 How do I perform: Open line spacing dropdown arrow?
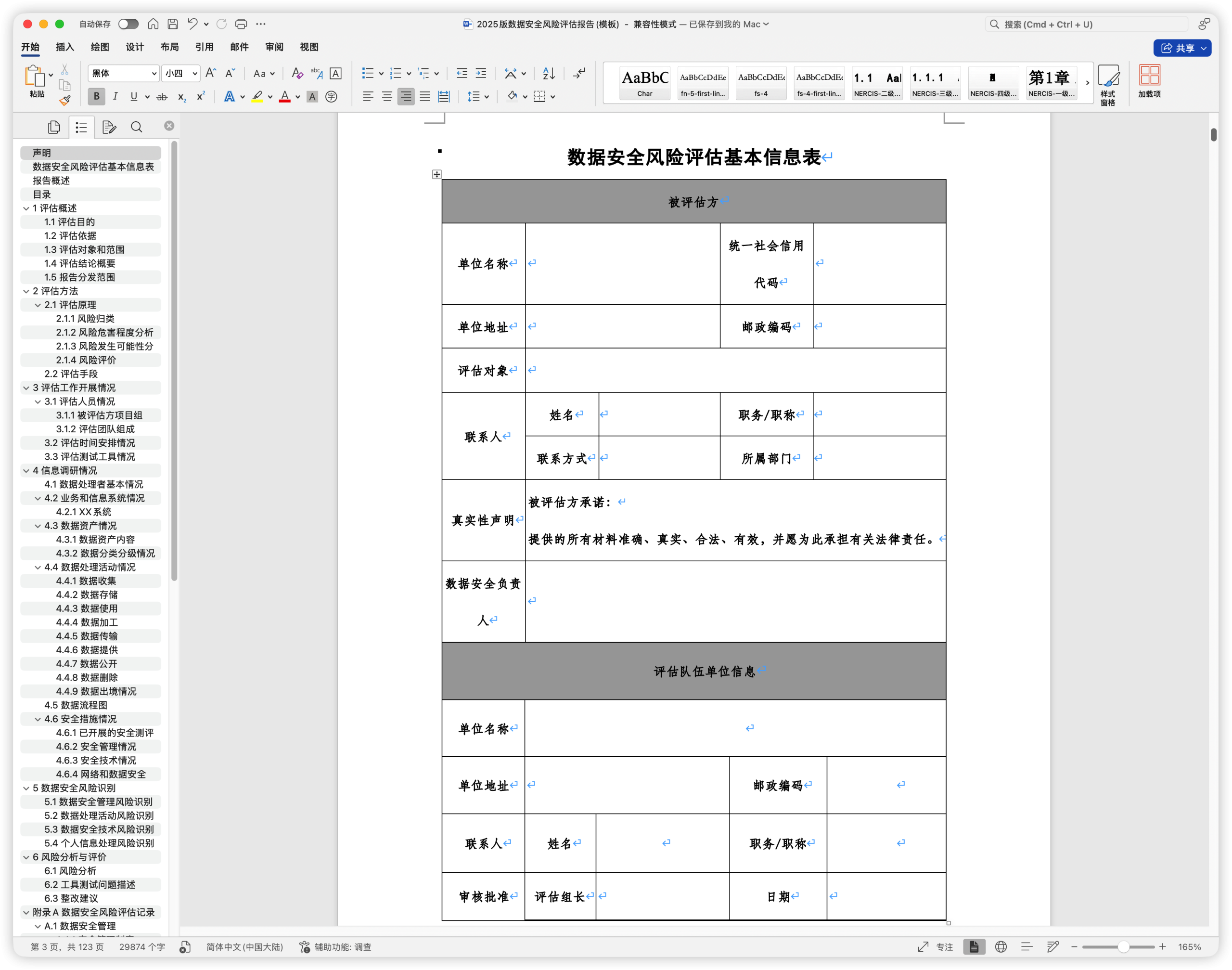point(487,97)
